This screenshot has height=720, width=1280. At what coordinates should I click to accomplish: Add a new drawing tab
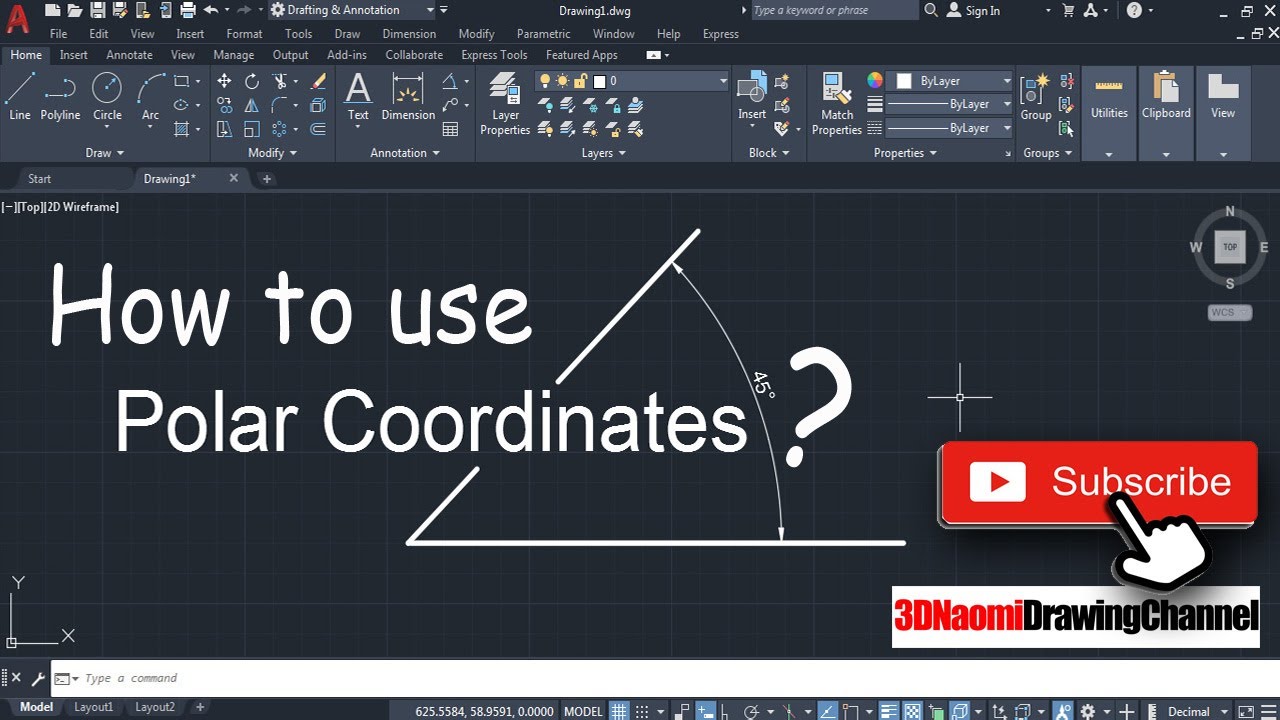point(266,179)
